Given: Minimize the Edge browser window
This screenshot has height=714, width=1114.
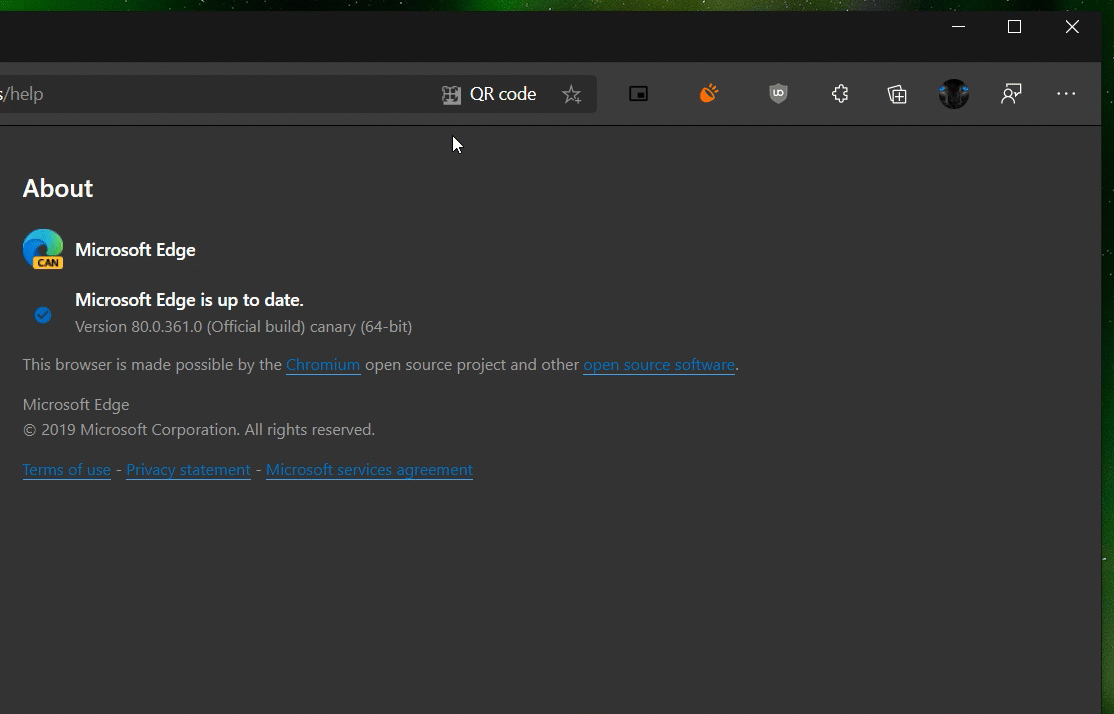Looking at the screenshot, I should (958, 27).
